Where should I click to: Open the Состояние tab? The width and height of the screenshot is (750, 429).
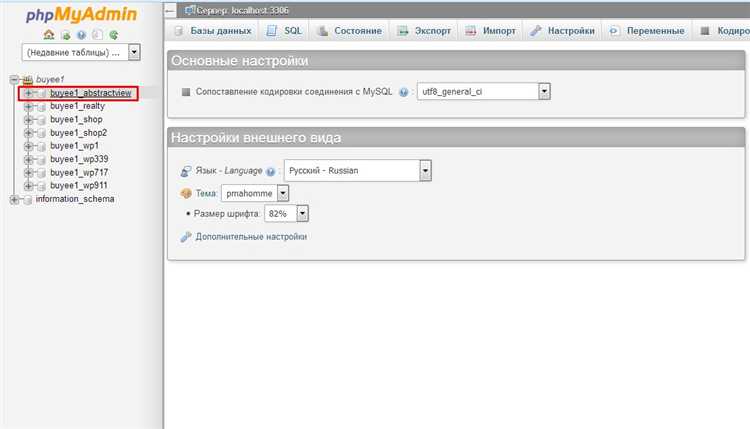tap(350, 31)
